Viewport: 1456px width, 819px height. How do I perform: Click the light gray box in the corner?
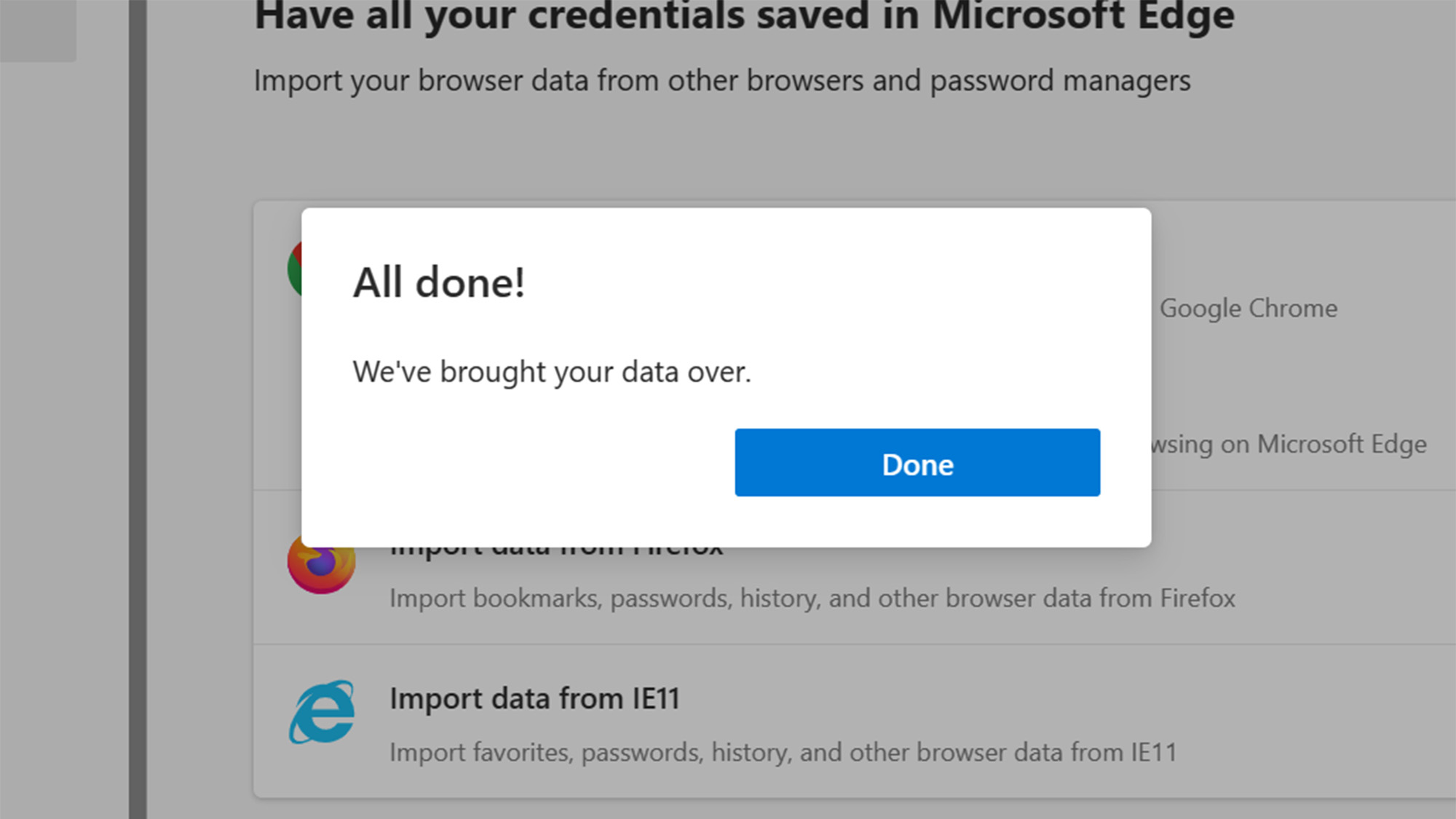[38, 31]
